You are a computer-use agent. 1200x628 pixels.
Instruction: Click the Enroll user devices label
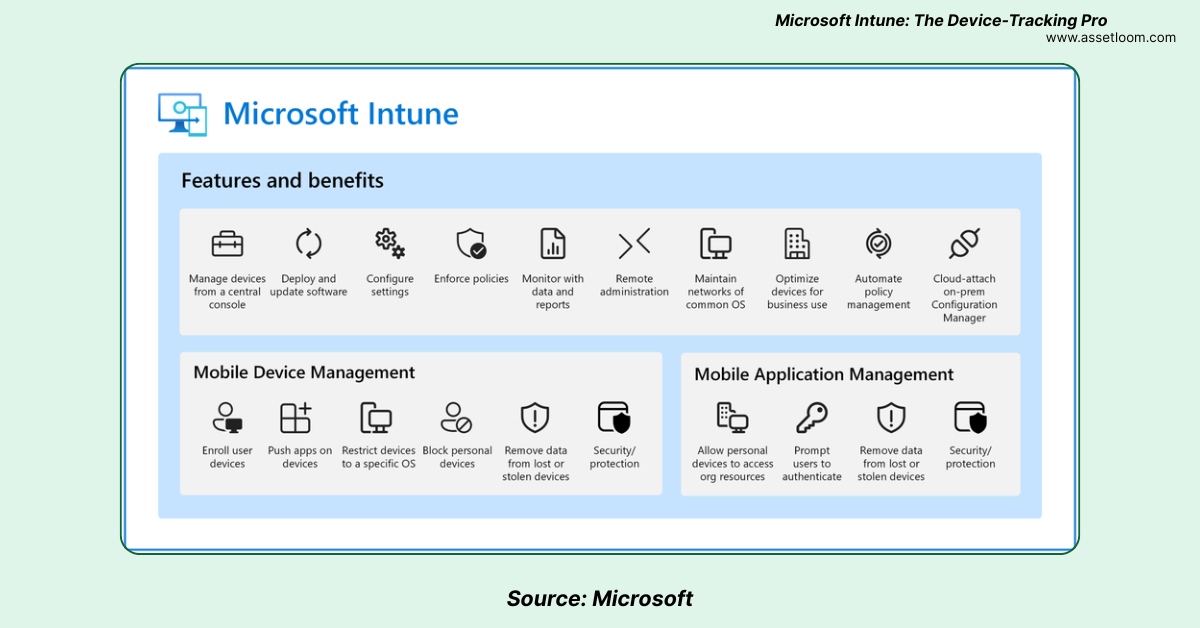click(x=227, y=457)
